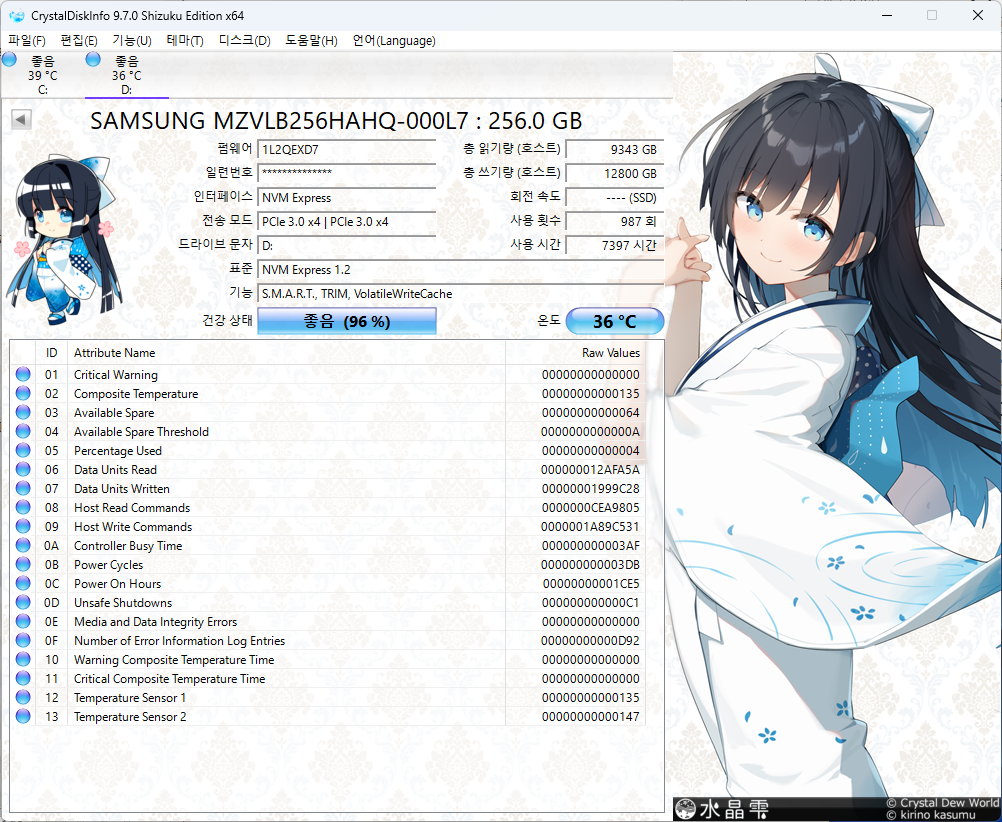The height and width of the screenshot is (822, 1002).
Task: Click the features field S.M.A.R.T., TRIM
Action: (460, 293)
